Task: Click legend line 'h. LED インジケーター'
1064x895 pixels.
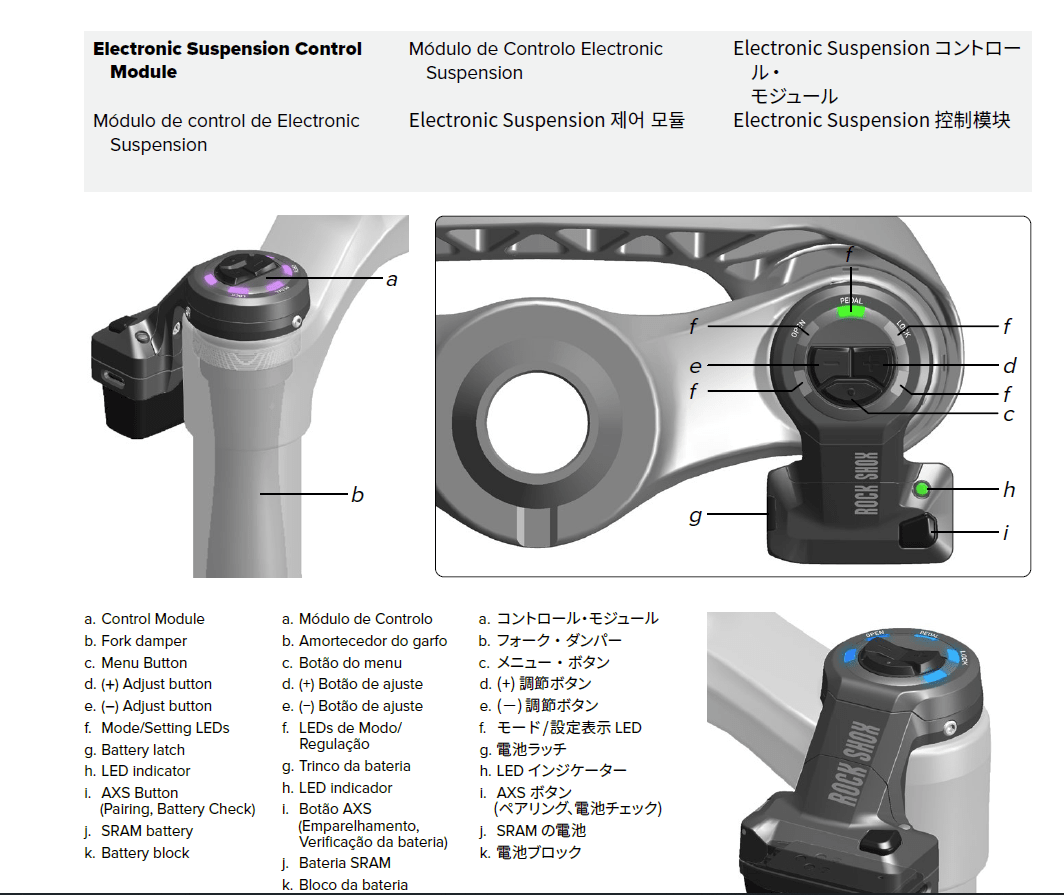Action: [x=552, y=771]
